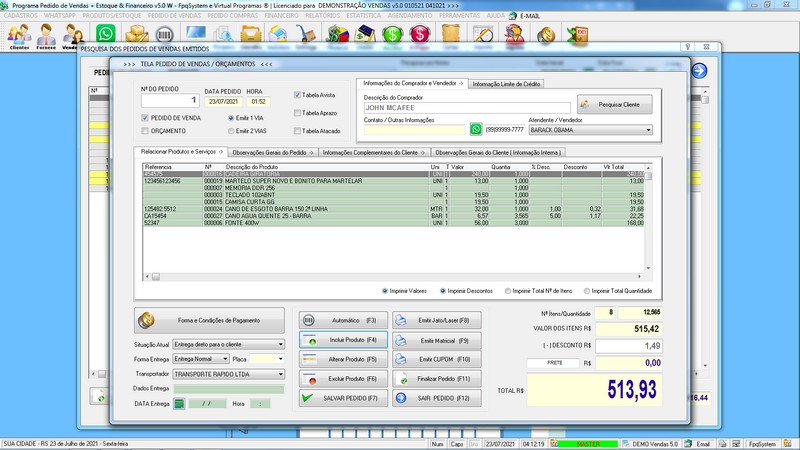
Task: Click the Incluir Produto (F4) button
Action: (343, 340)
